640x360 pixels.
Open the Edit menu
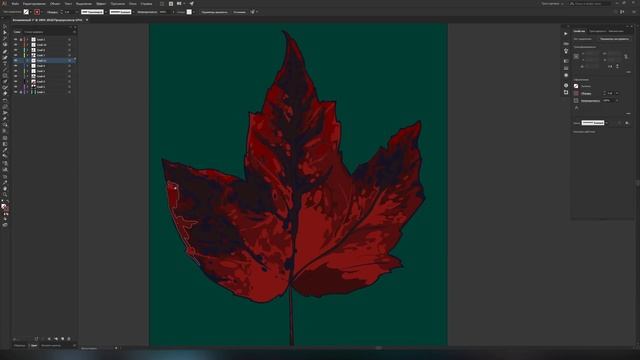point(34,4)
